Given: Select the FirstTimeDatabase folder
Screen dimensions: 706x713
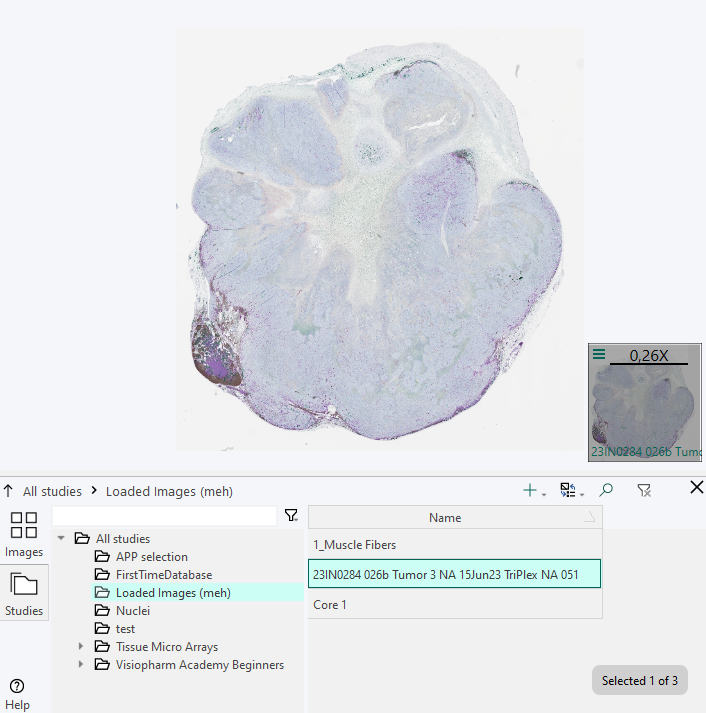Looking at the screenshot, I should pyautogui.click(x=164, y=575).
